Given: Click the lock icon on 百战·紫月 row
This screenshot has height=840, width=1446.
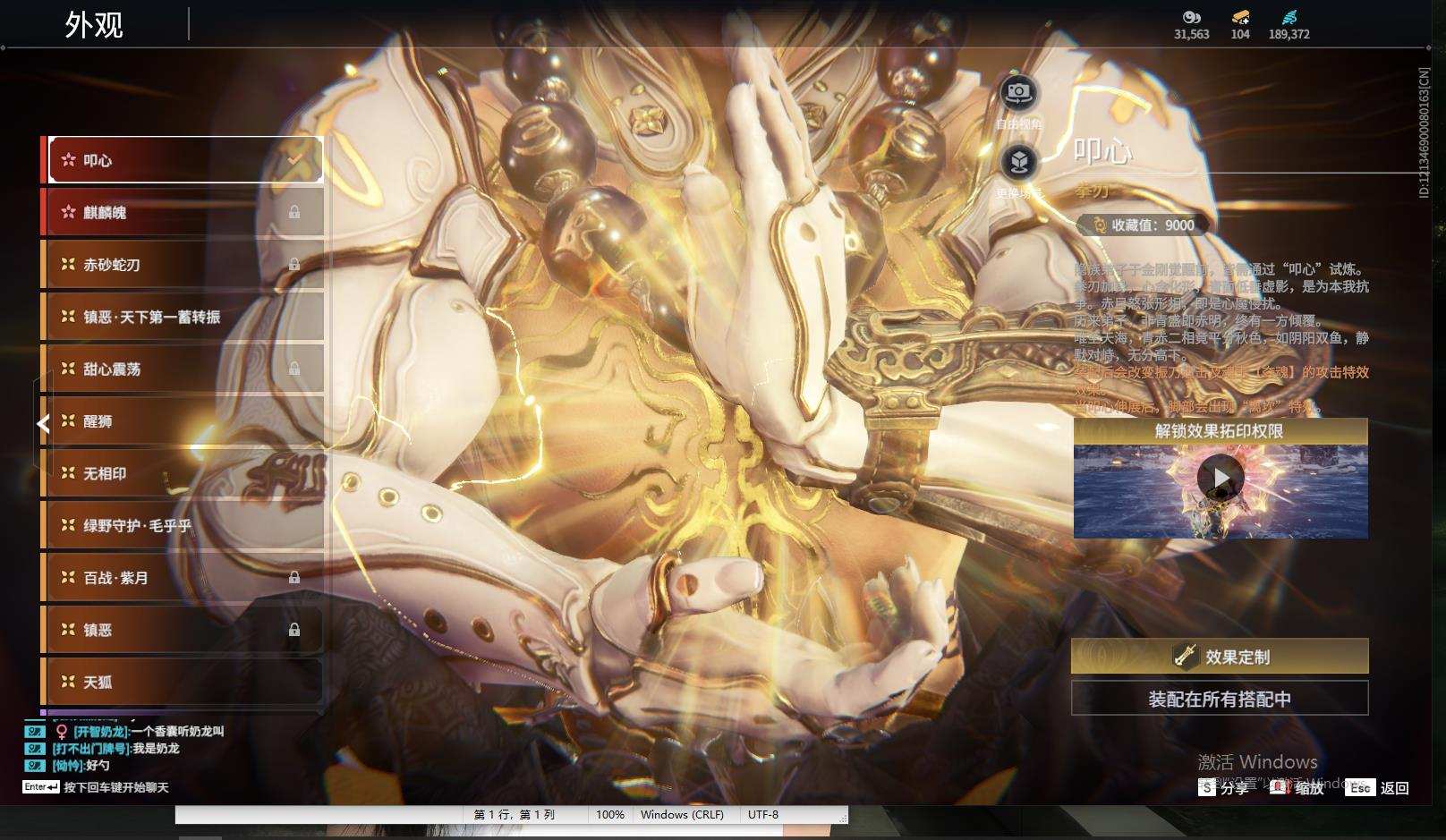Looking at the screenshot, I should (x=294, y=578).
